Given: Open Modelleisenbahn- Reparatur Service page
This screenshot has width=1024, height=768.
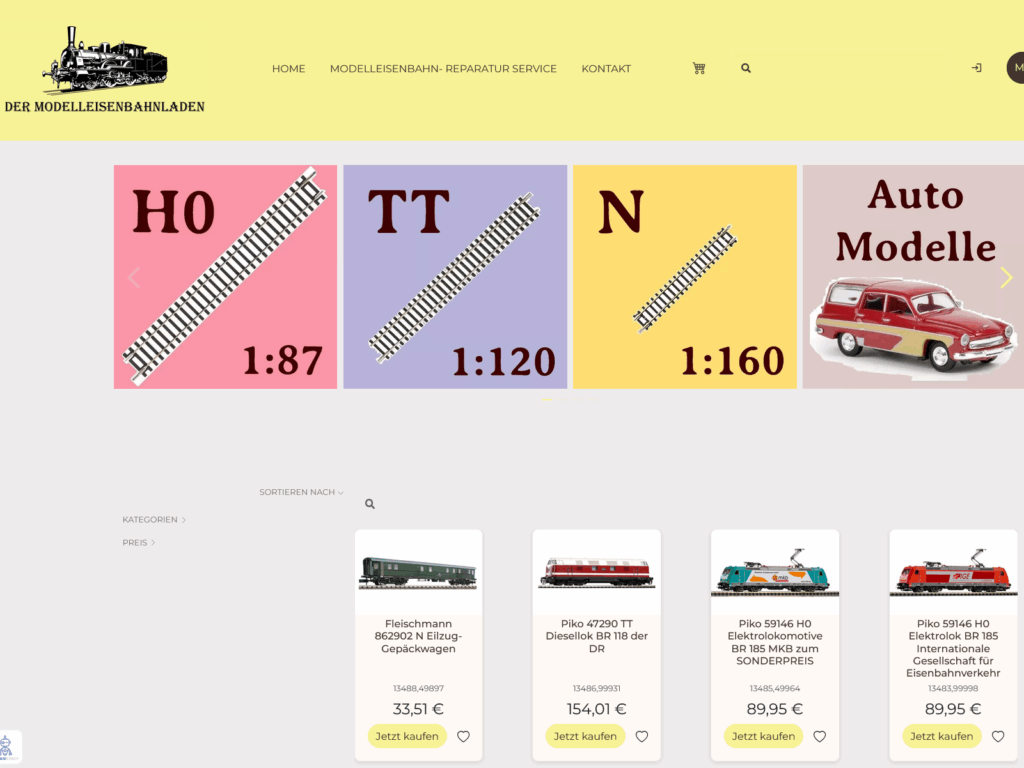Looking at the screenshot, I should click(443, 69).
